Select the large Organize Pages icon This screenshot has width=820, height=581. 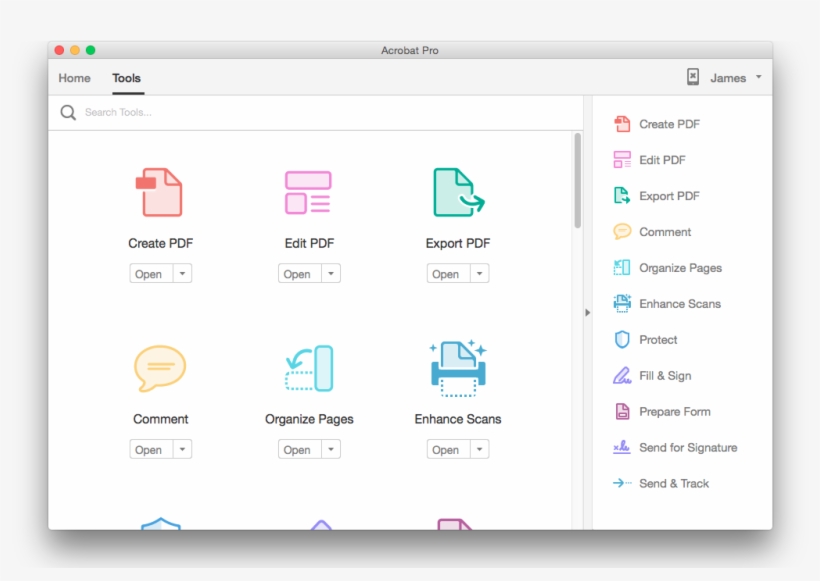pos(308,368)
